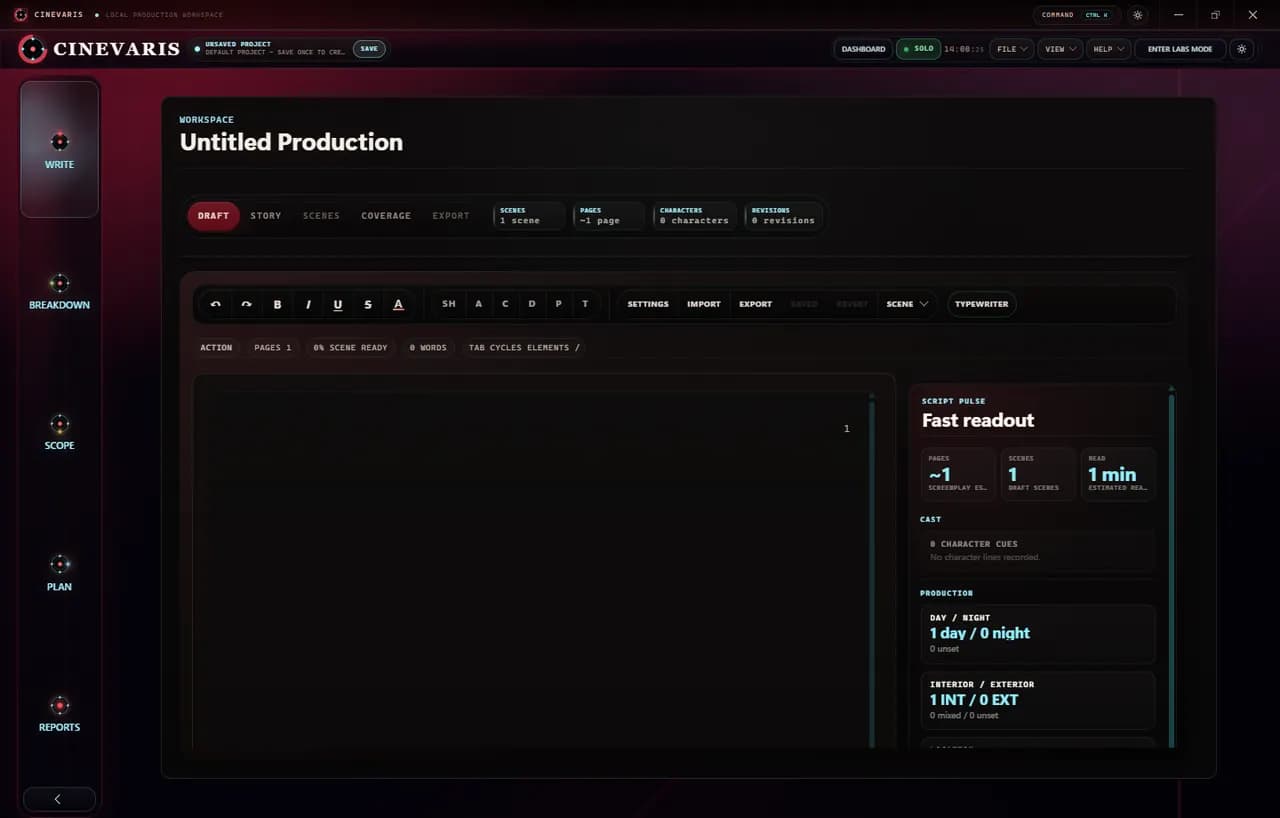
Task: Open the Dashboard
Action: (863, 49)
